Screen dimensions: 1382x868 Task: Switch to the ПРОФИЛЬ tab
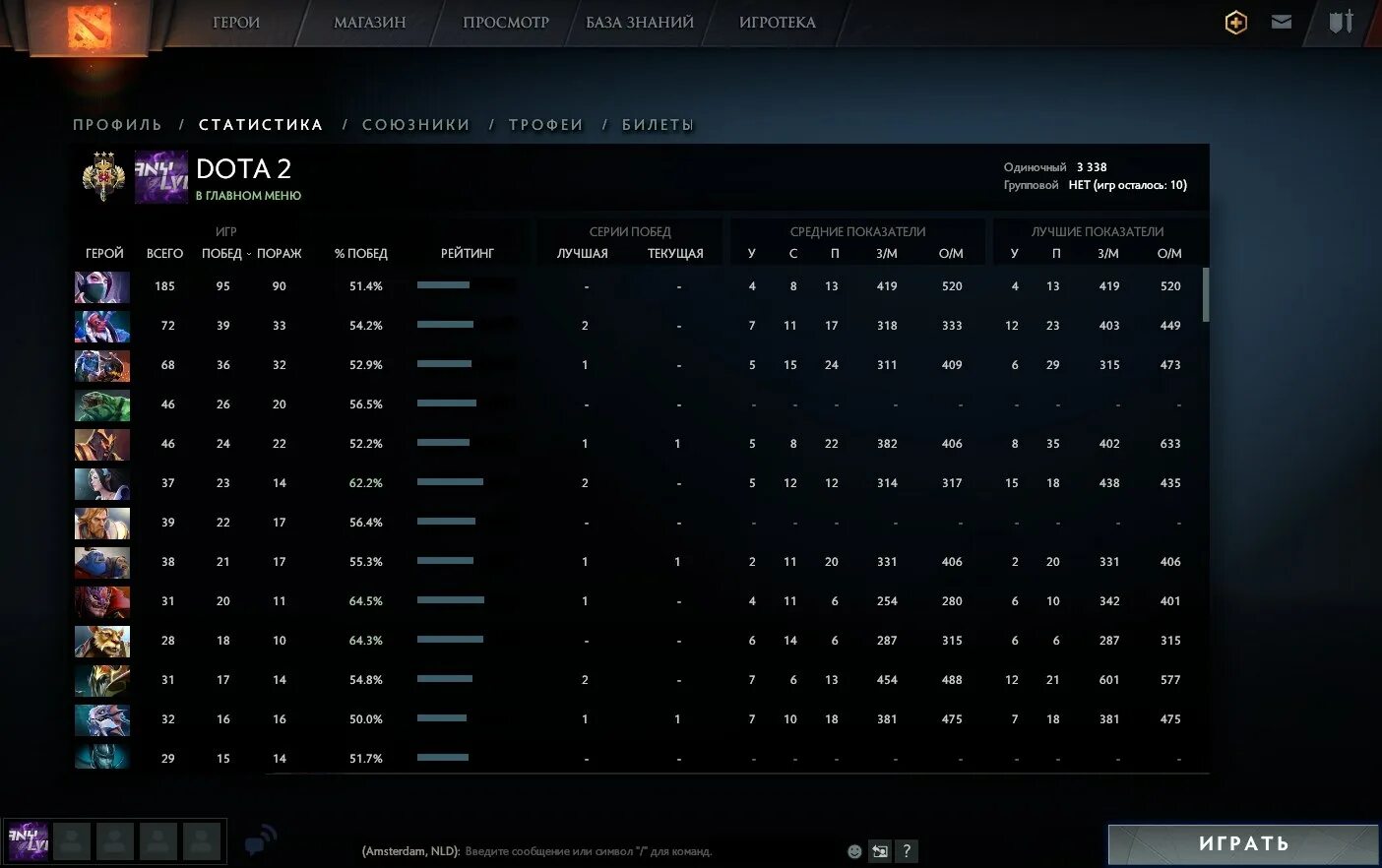tap(117, 125)
